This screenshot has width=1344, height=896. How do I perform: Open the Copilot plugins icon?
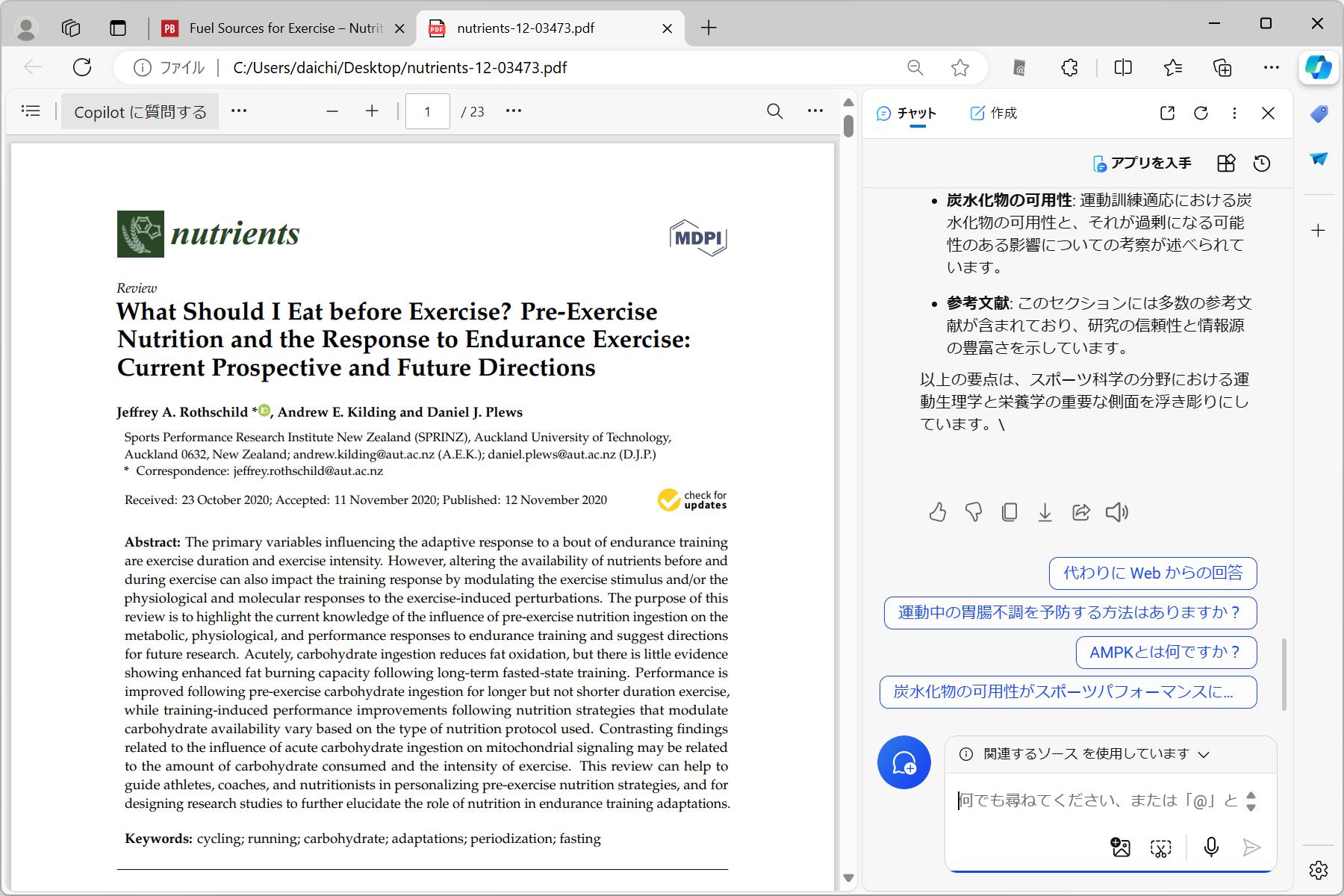pyautogui.click(x=1226, y=164)
